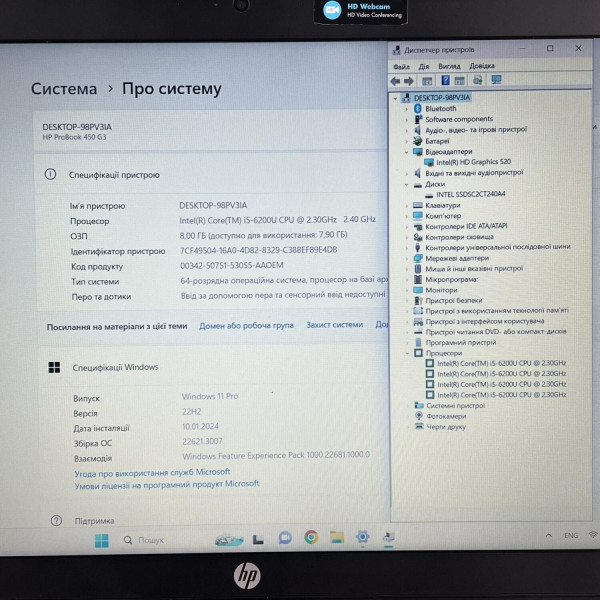The height and width of the screenshot is (600, 600).
Task: Select the Миша й інші вказівні пристрої icon
Action: (x=418, y=269)
